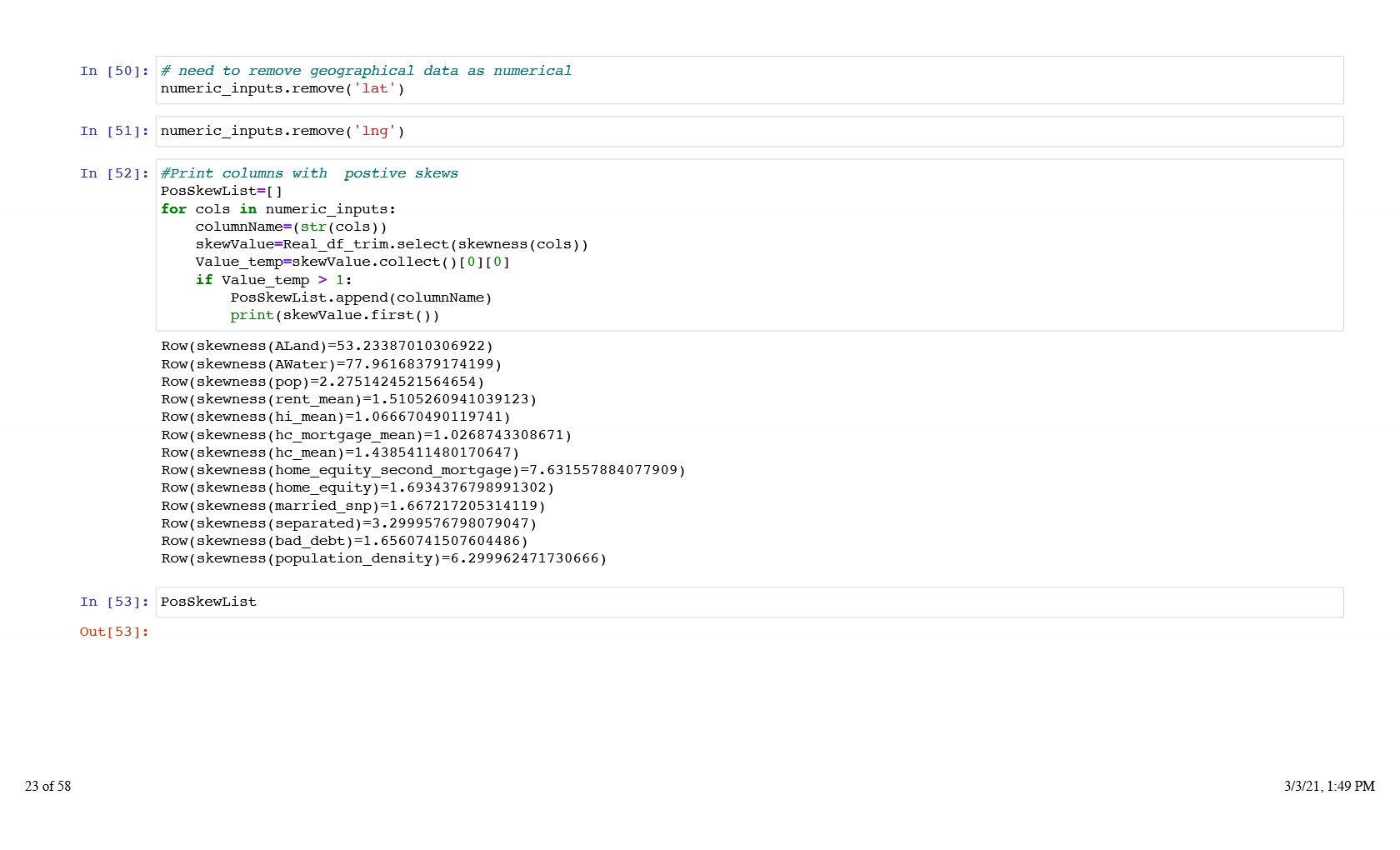Select the In [53] cell prompt
1400x850 pixels.
(x=114, y=602)
